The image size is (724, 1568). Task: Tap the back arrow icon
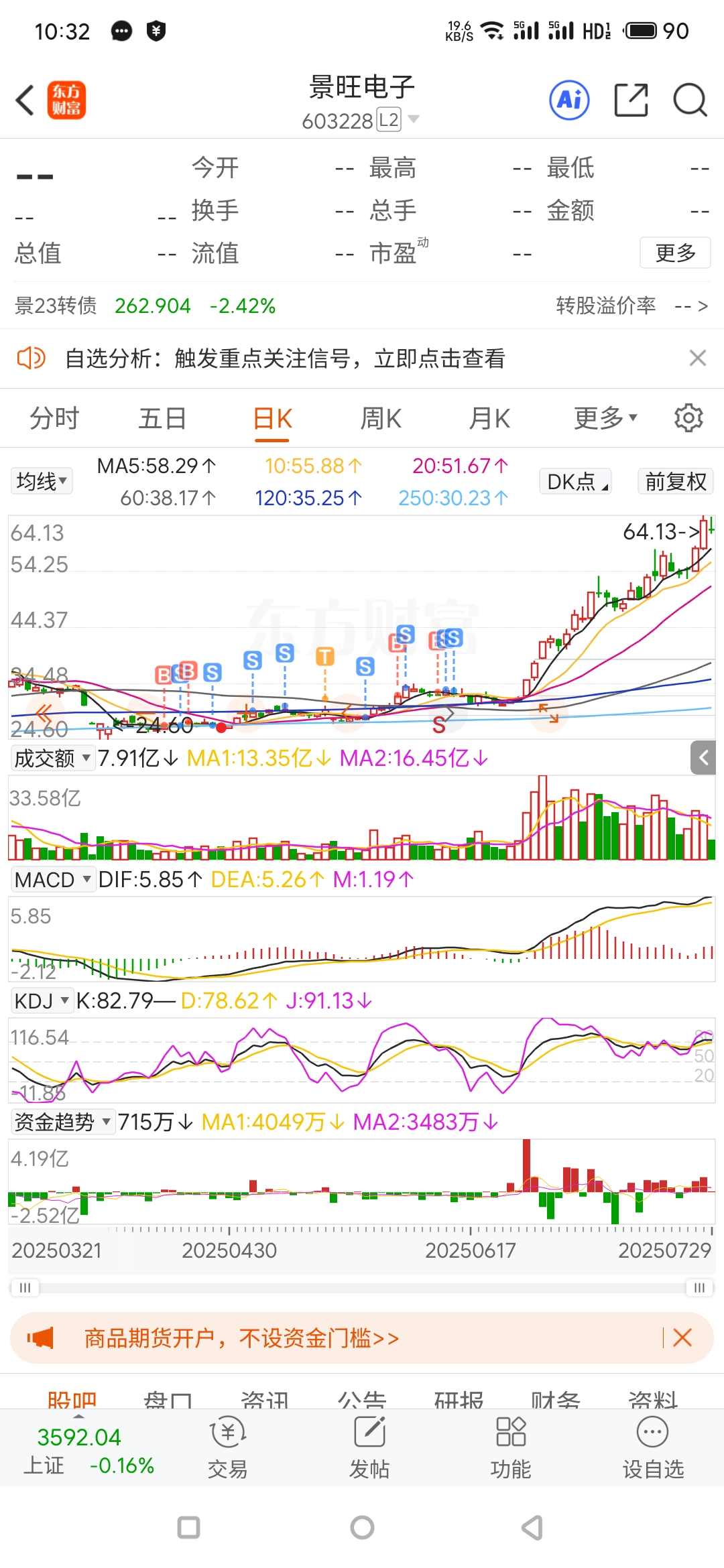[25, 101]
